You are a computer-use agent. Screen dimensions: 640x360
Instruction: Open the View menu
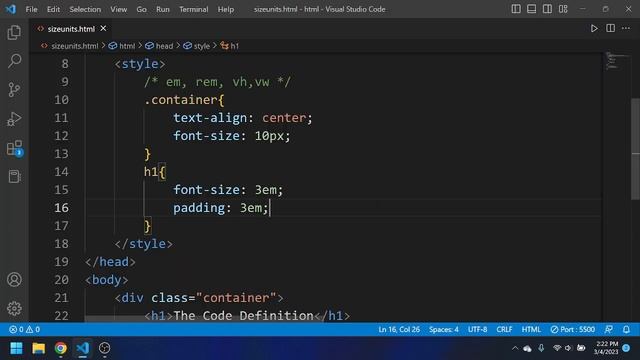(x=118, y=9)
